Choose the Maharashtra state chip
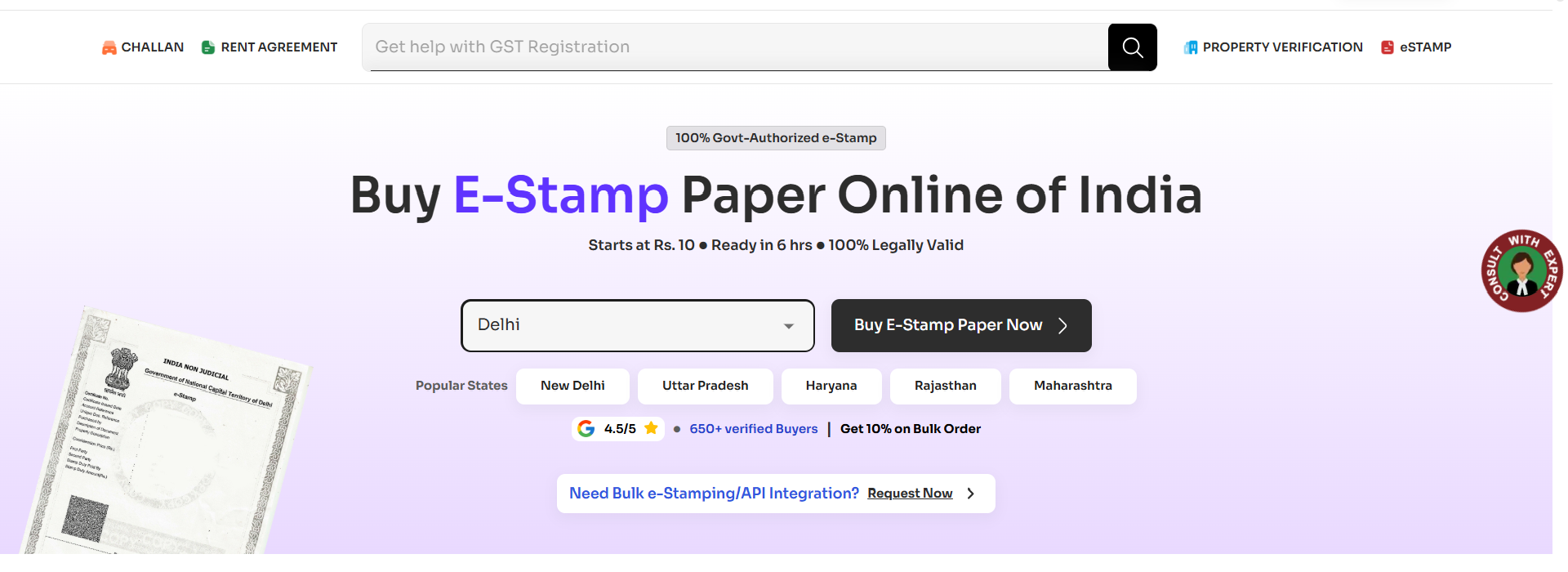This screenshot has height=572, width=1568. [1072, 386]
